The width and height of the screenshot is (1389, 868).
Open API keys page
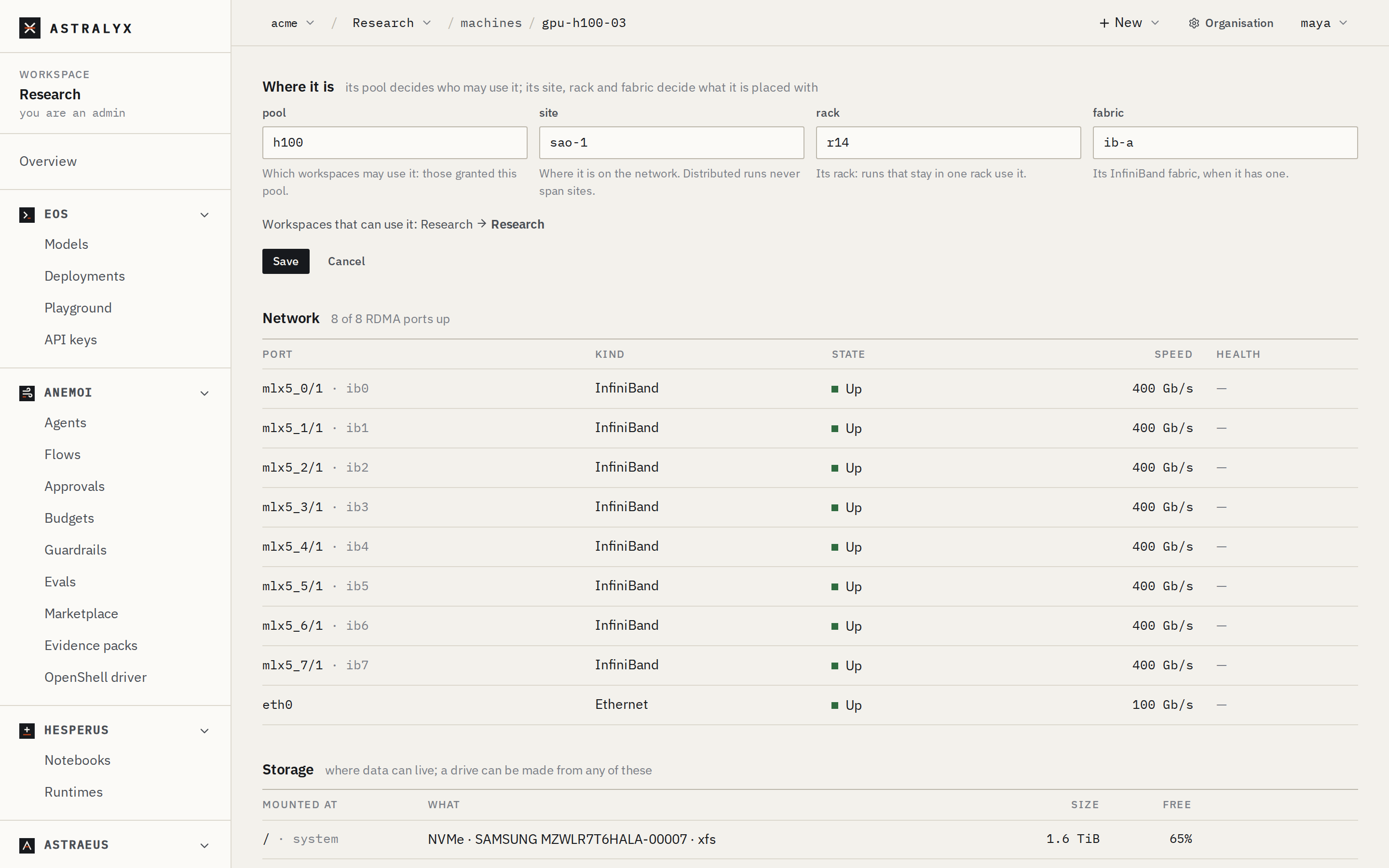point(70,340)
